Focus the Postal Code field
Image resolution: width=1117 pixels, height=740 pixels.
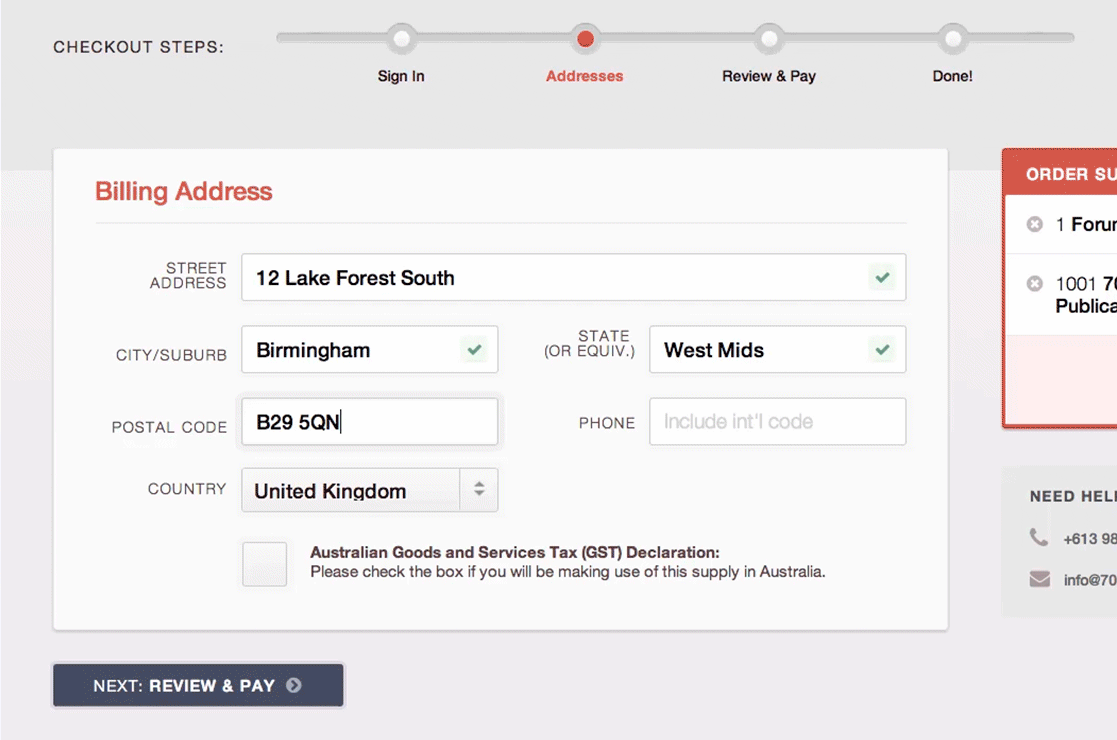click(x=369, y=422)
